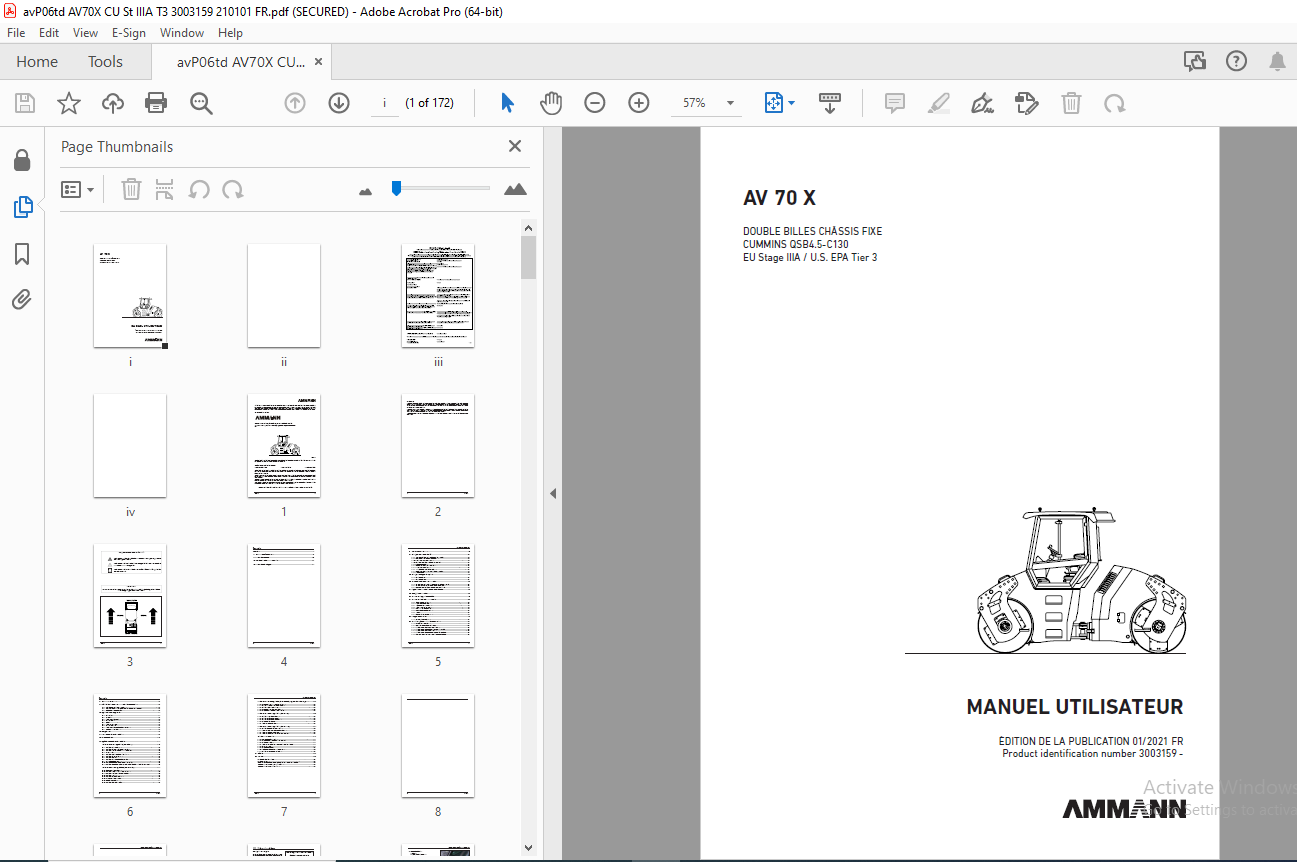This screenshot has height=862, width=1297.
Task: Open the share comments icon
Action: tap(1194, 62)
